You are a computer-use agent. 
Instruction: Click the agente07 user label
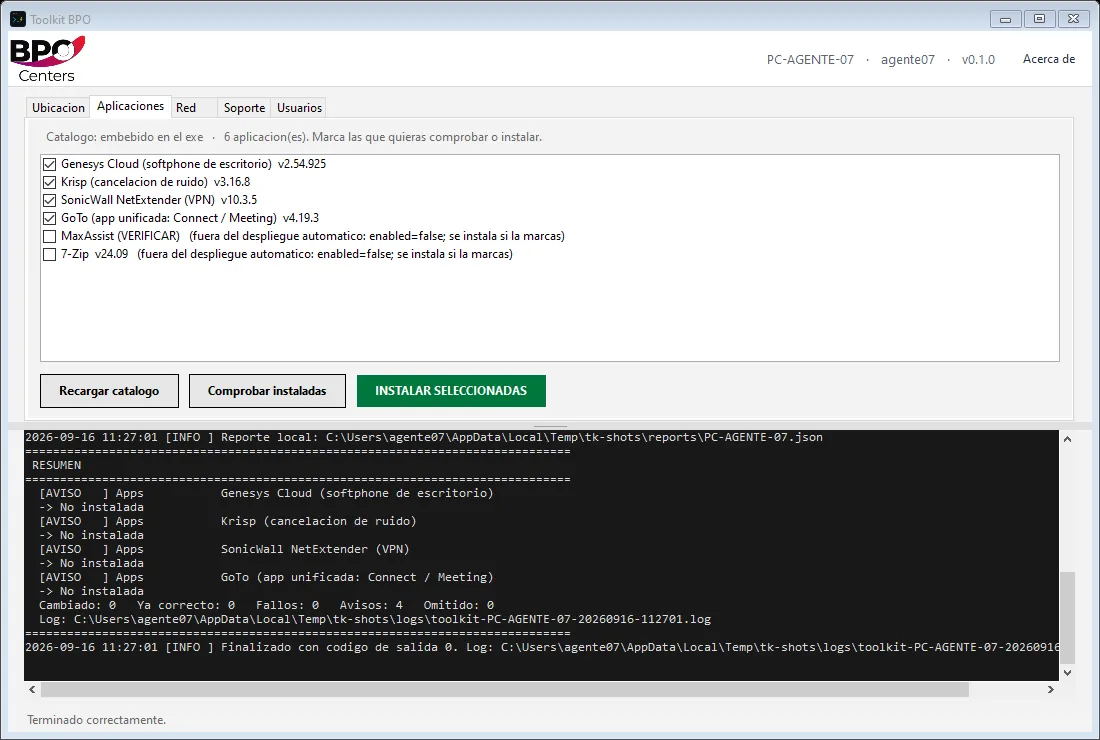[908, 60]
